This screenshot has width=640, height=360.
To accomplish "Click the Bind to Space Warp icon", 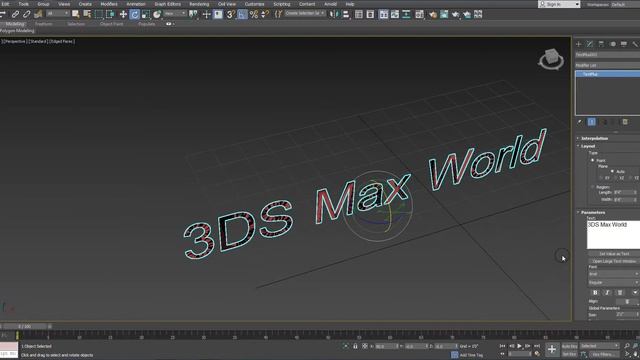I will (x=38, y=14).
